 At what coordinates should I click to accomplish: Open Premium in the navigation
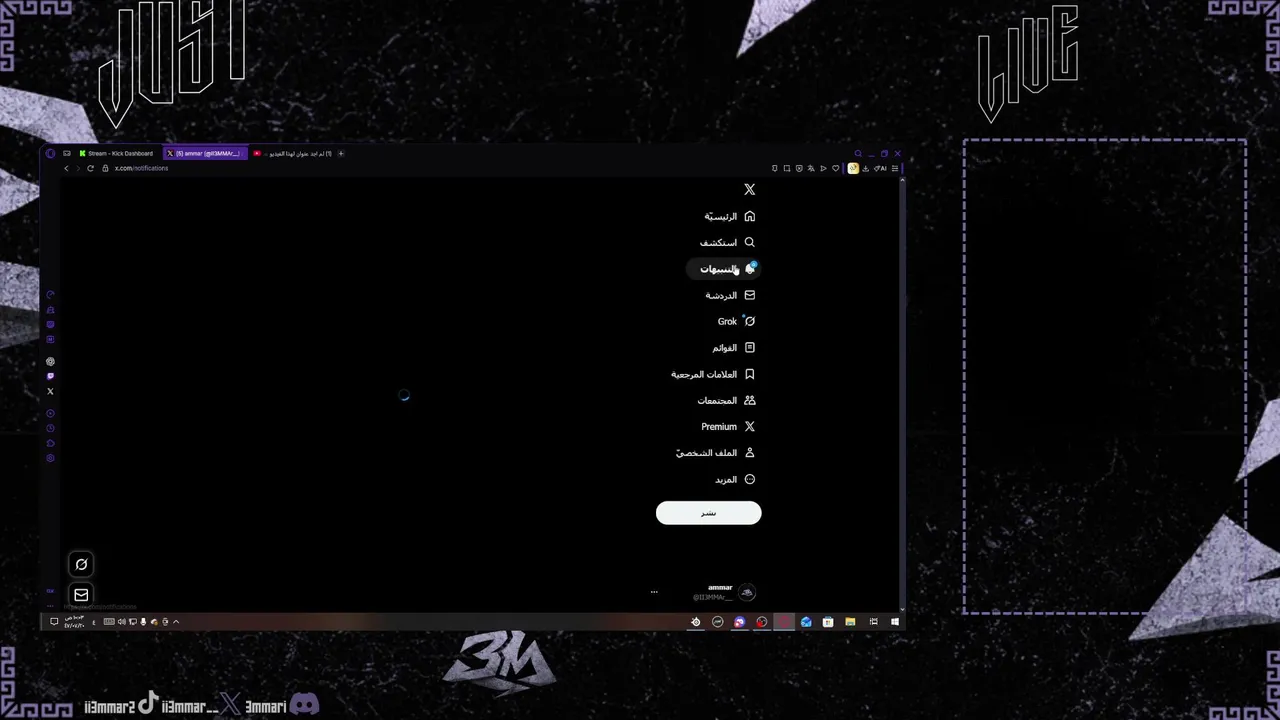pos(728,426)
